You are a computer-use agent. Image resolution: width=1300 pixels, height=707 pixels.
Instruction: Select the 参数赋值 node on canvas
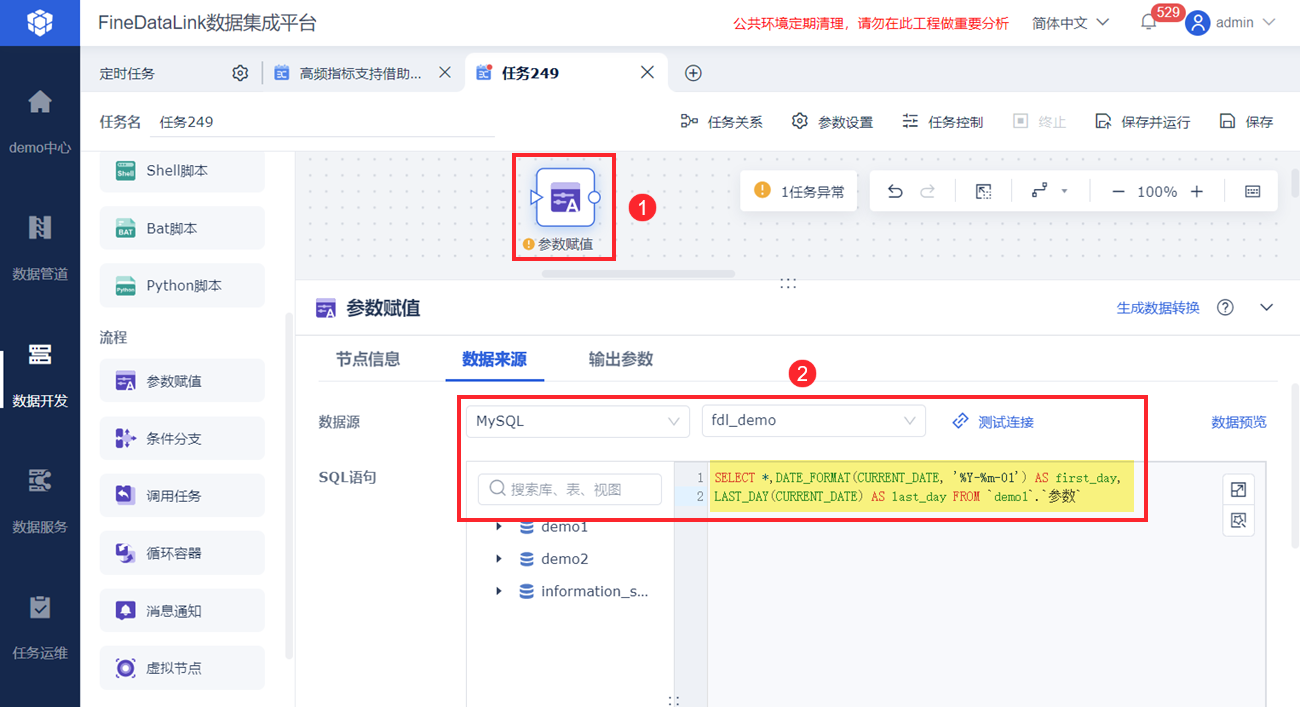tap(565, 197)
